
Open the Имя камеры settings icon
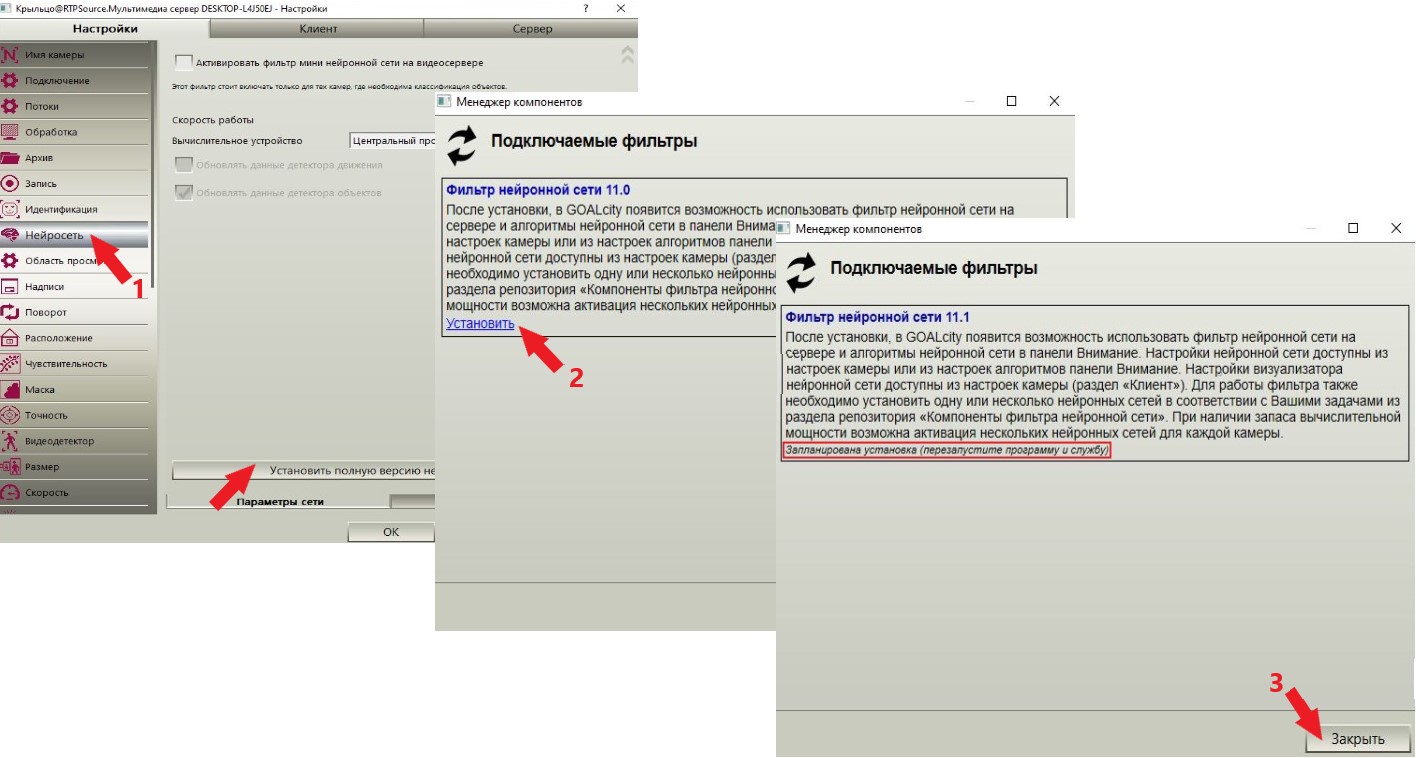[10, 54]
